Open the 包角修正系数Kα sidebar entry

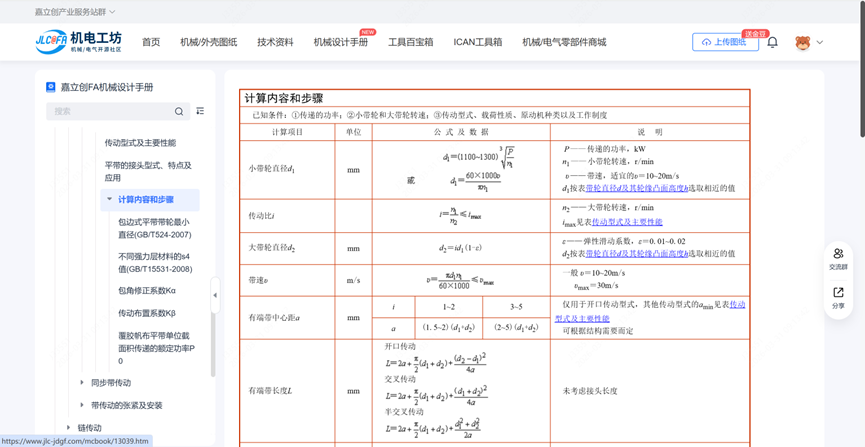(x=147, y=291)
